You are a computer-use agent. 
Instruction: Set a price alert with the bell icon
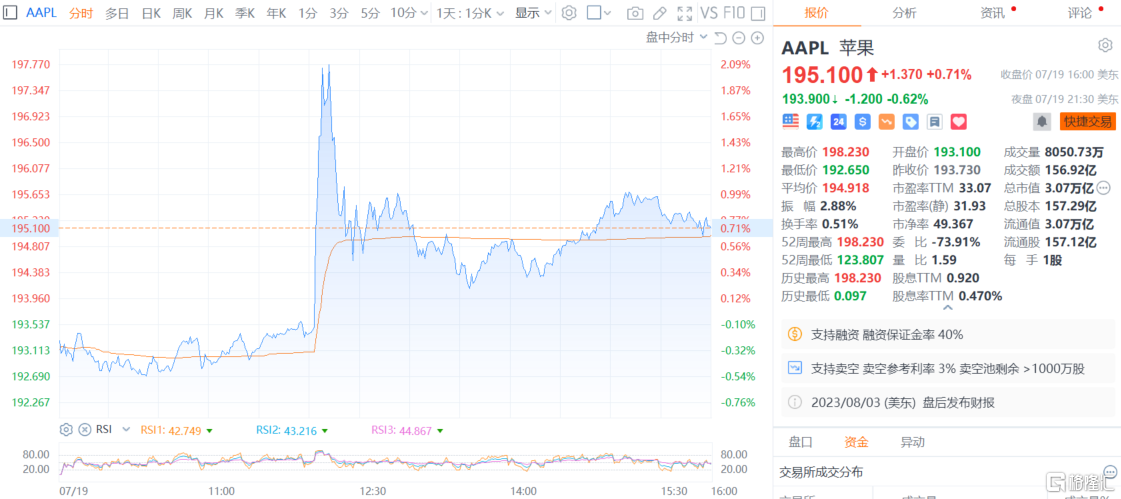[1042, 122]
